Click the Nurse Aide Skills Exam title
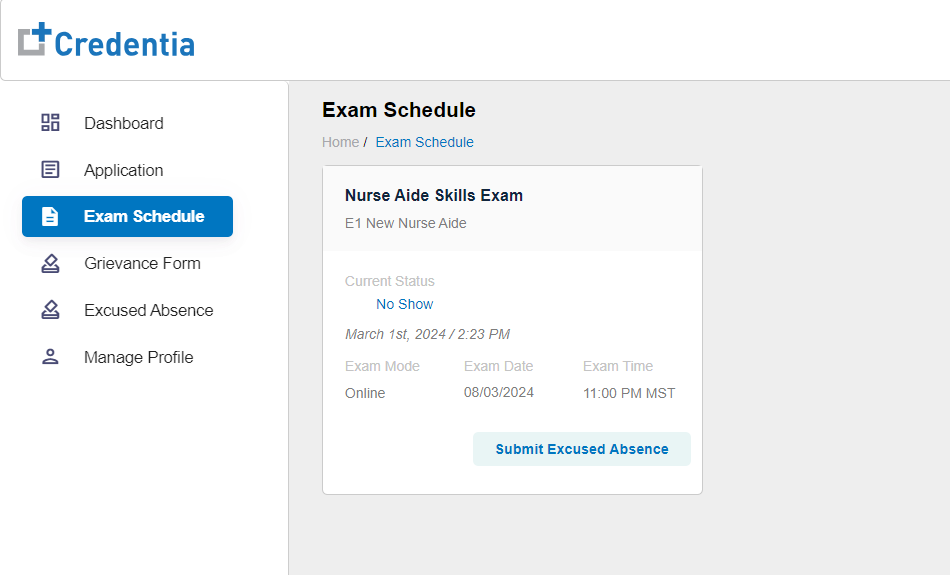This screenshot has height=575, width=950. point(434,196)
